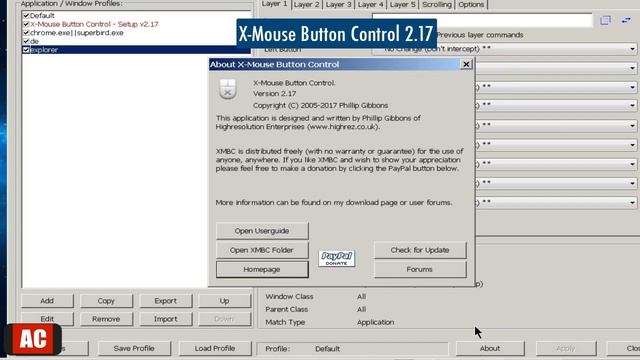Open the Scrolling tab
Screen dimensions: 640x360
[x=437, y=4]
